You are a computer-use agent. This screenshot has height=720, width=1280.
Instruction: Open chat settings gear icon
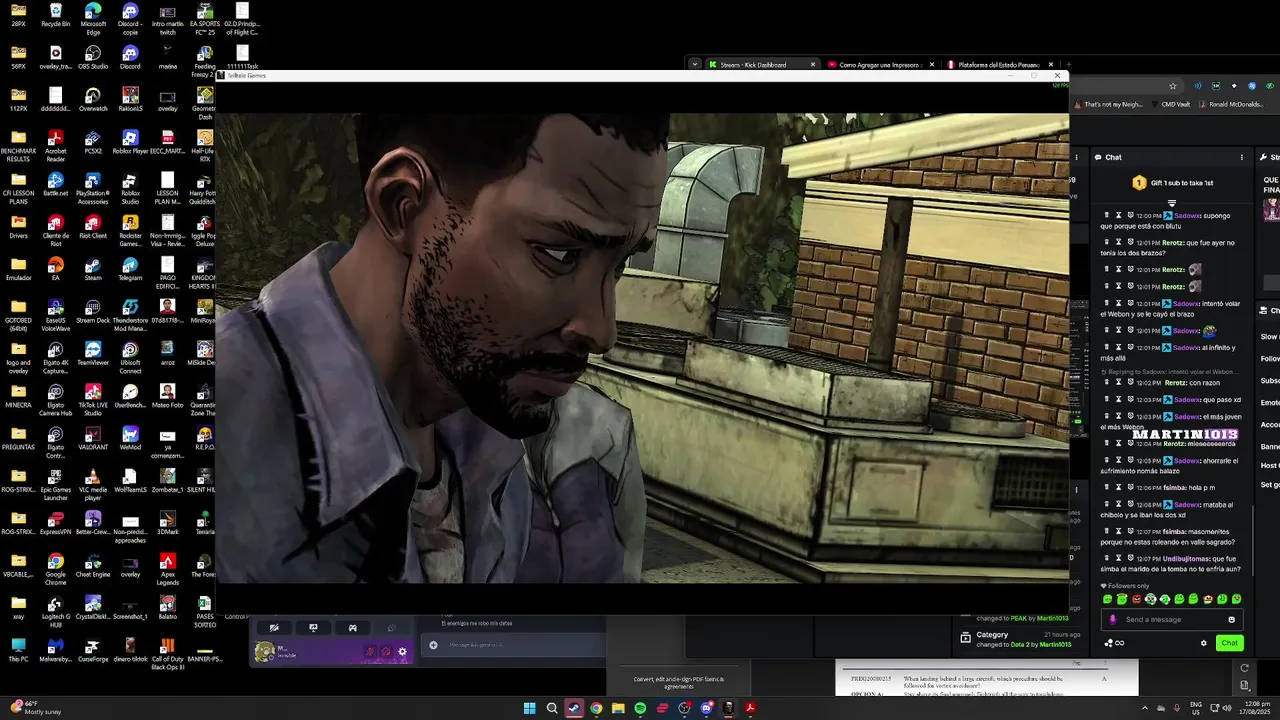point(1204,643)
